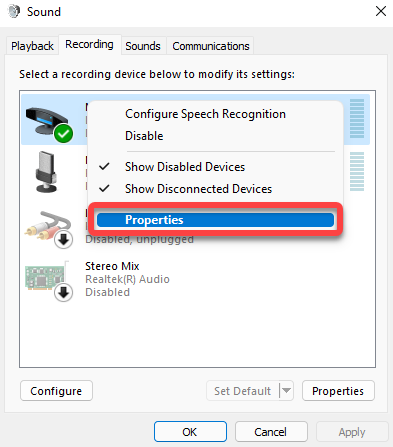Select Configure Speech Recognition menu entry

205,114
